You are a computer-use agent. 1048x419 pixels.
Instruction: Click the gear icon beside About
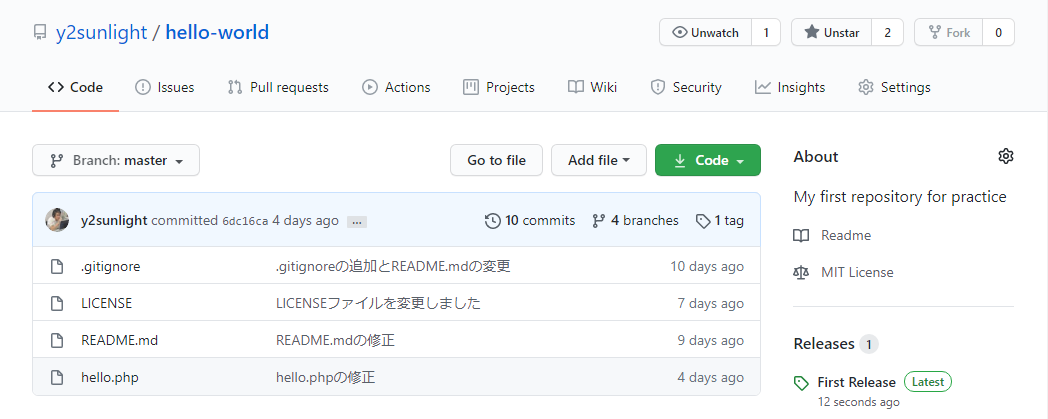click(1006, 156)
